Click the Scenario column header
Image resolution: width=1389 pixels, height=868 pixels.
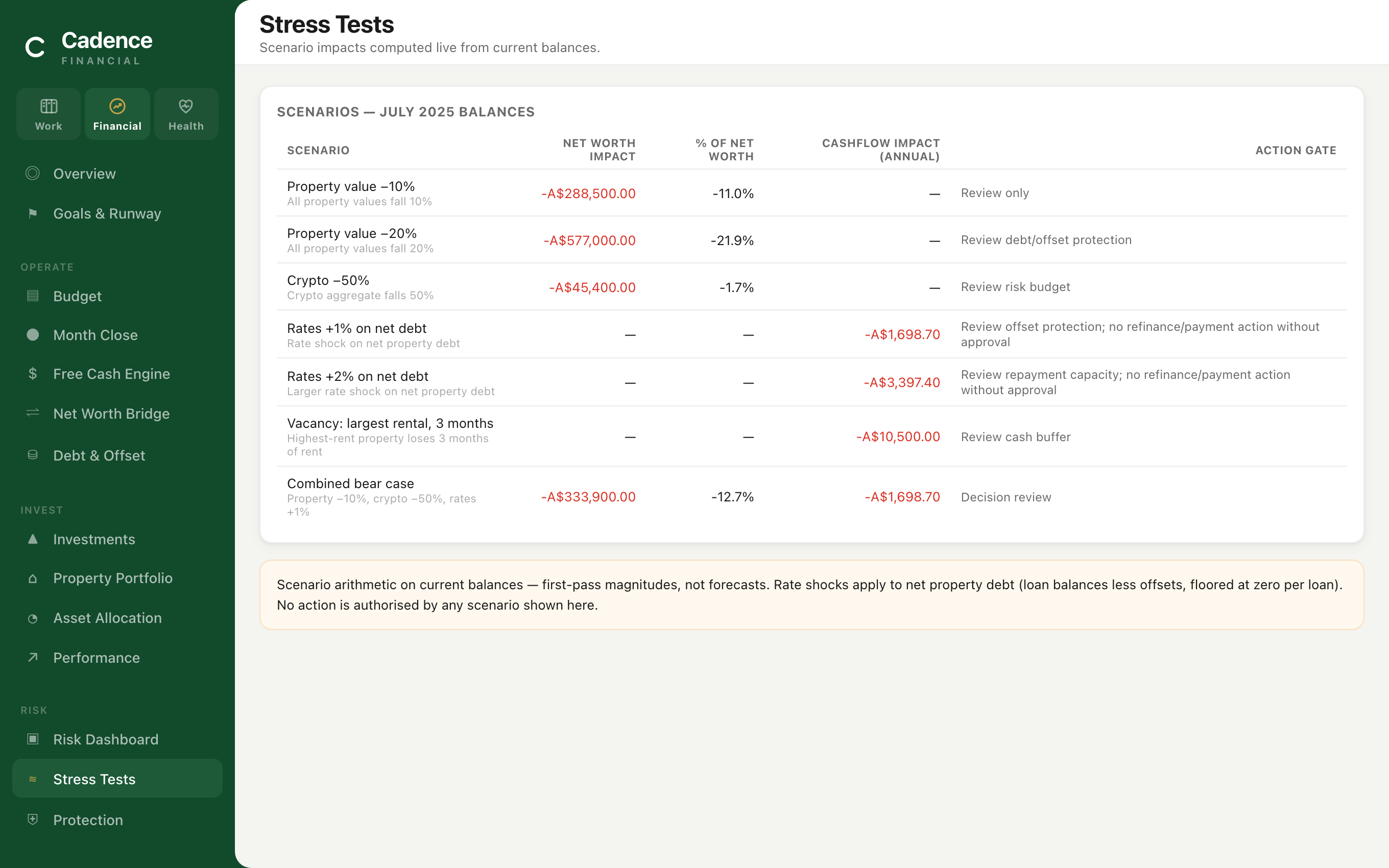tap(318, 151)
